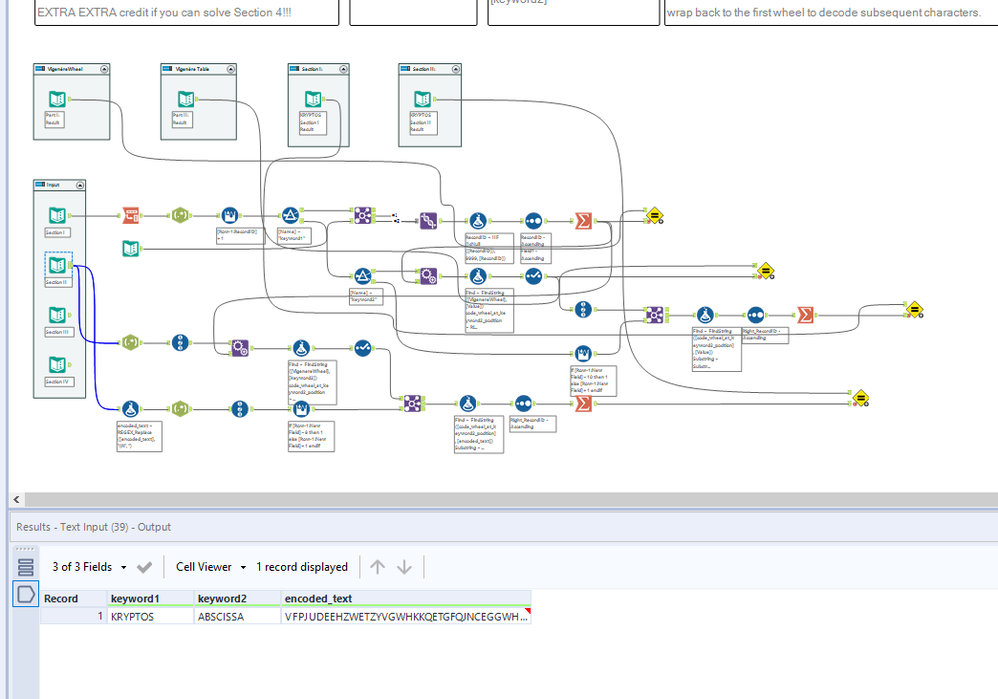This screenshot has width=998, height=699.
Task: Select the Record ID tool right of second-row Select tool
Action: coord(583,309)
